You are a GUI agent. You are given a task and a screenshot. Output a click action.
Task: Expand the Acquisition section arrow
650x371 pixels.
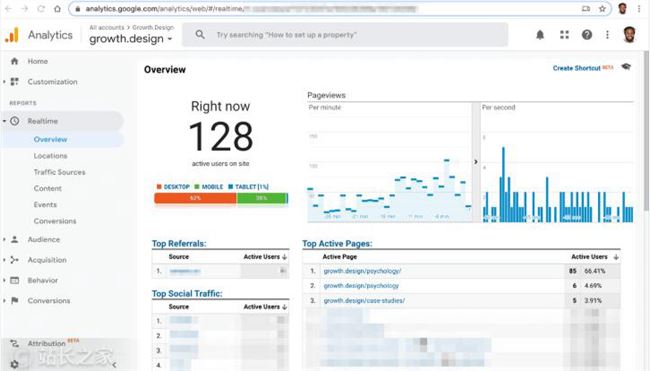(x=4, y=260)
